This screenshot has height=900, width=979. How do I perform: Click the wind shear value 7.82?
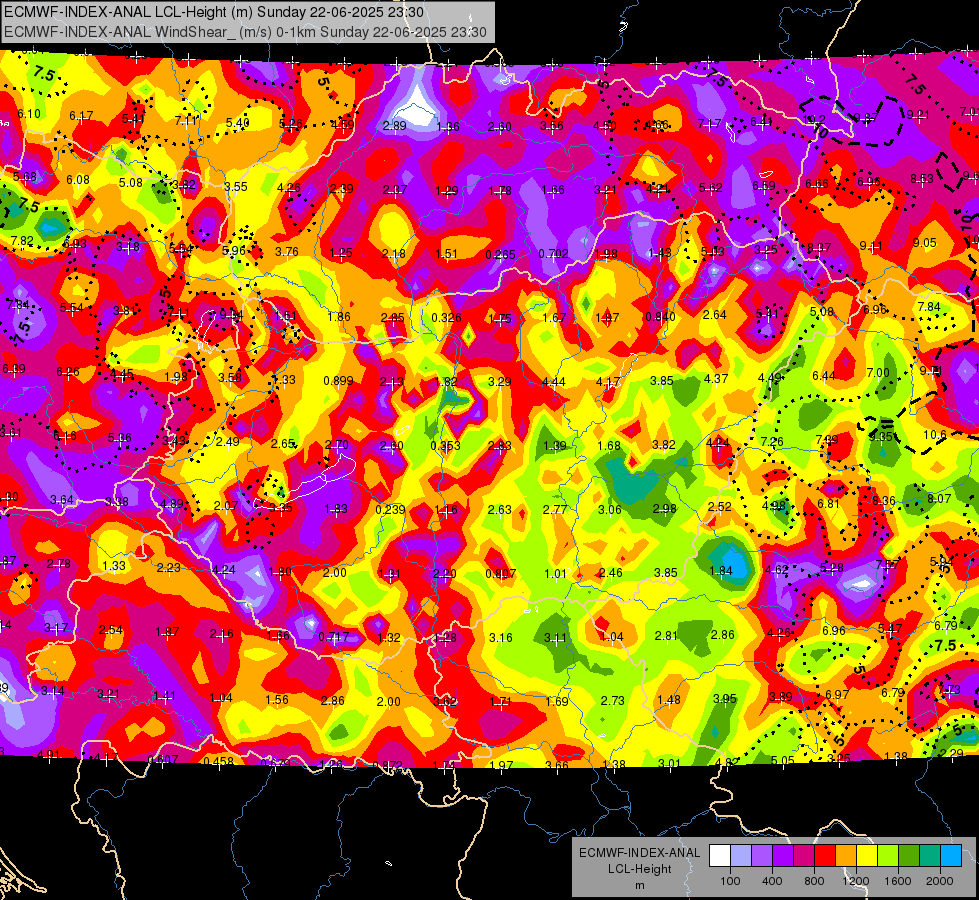click(x=22, y=241)
